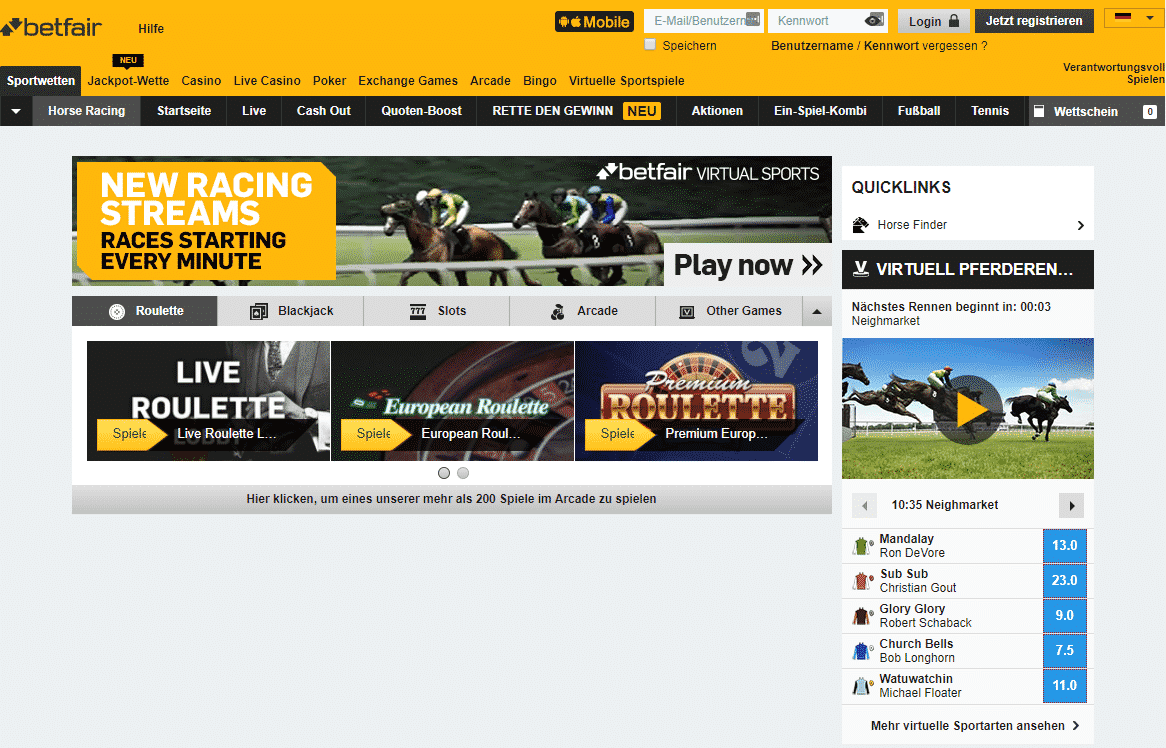Select odds 9.0 for Glory Glory
Screen dimensions: 1166x748
[x=1064, y=616]
